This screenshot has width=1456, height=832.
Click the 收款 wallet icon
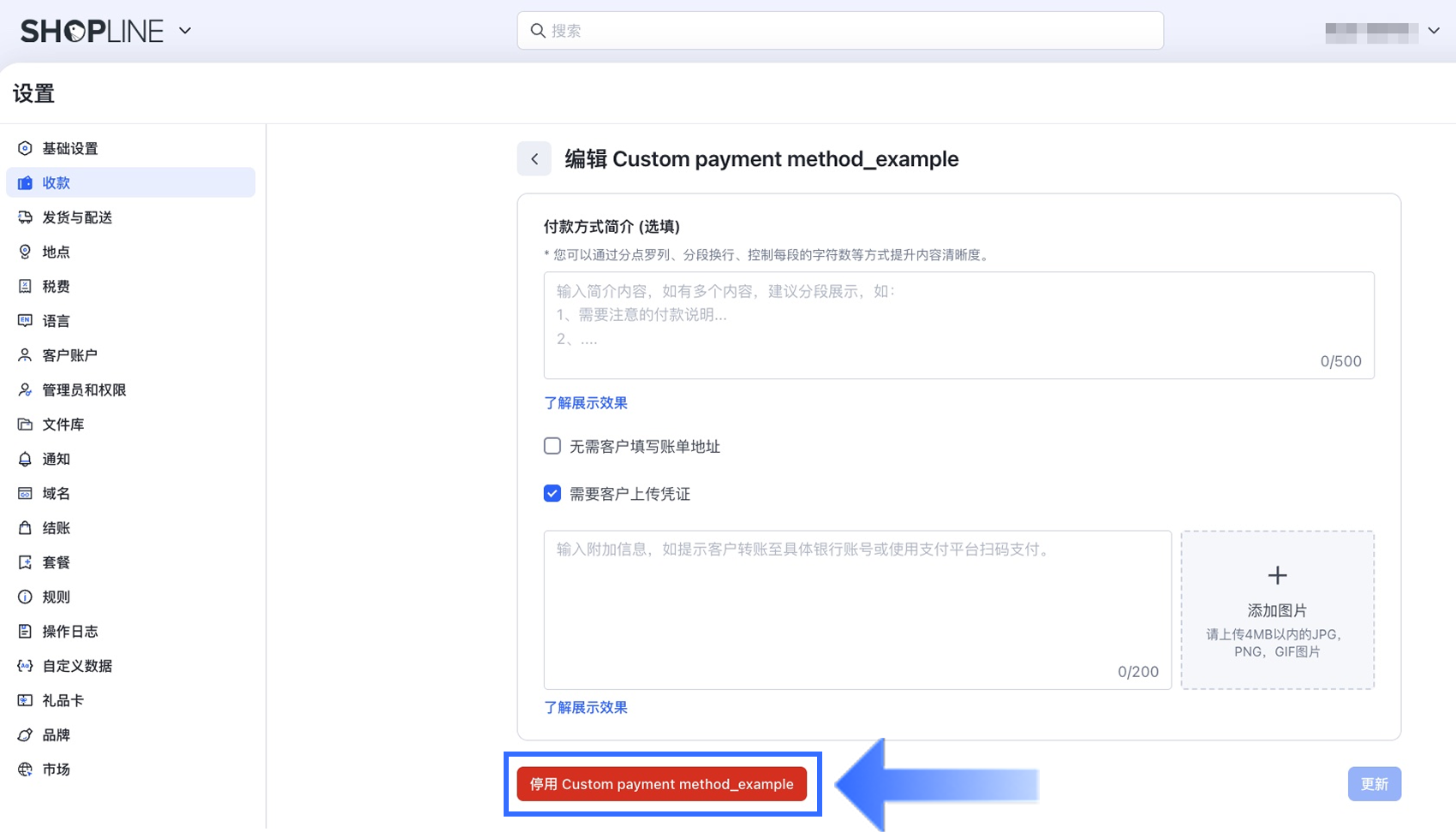coord(25,183)
